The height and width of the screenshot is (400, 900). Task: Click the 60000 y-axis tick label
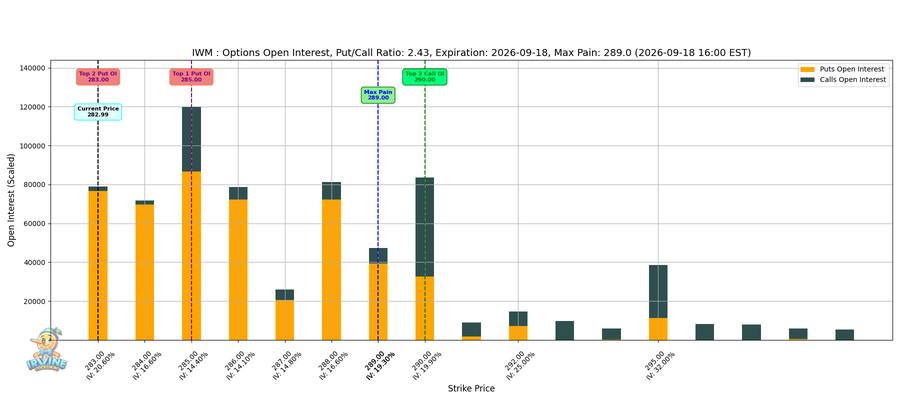(34, 224)
